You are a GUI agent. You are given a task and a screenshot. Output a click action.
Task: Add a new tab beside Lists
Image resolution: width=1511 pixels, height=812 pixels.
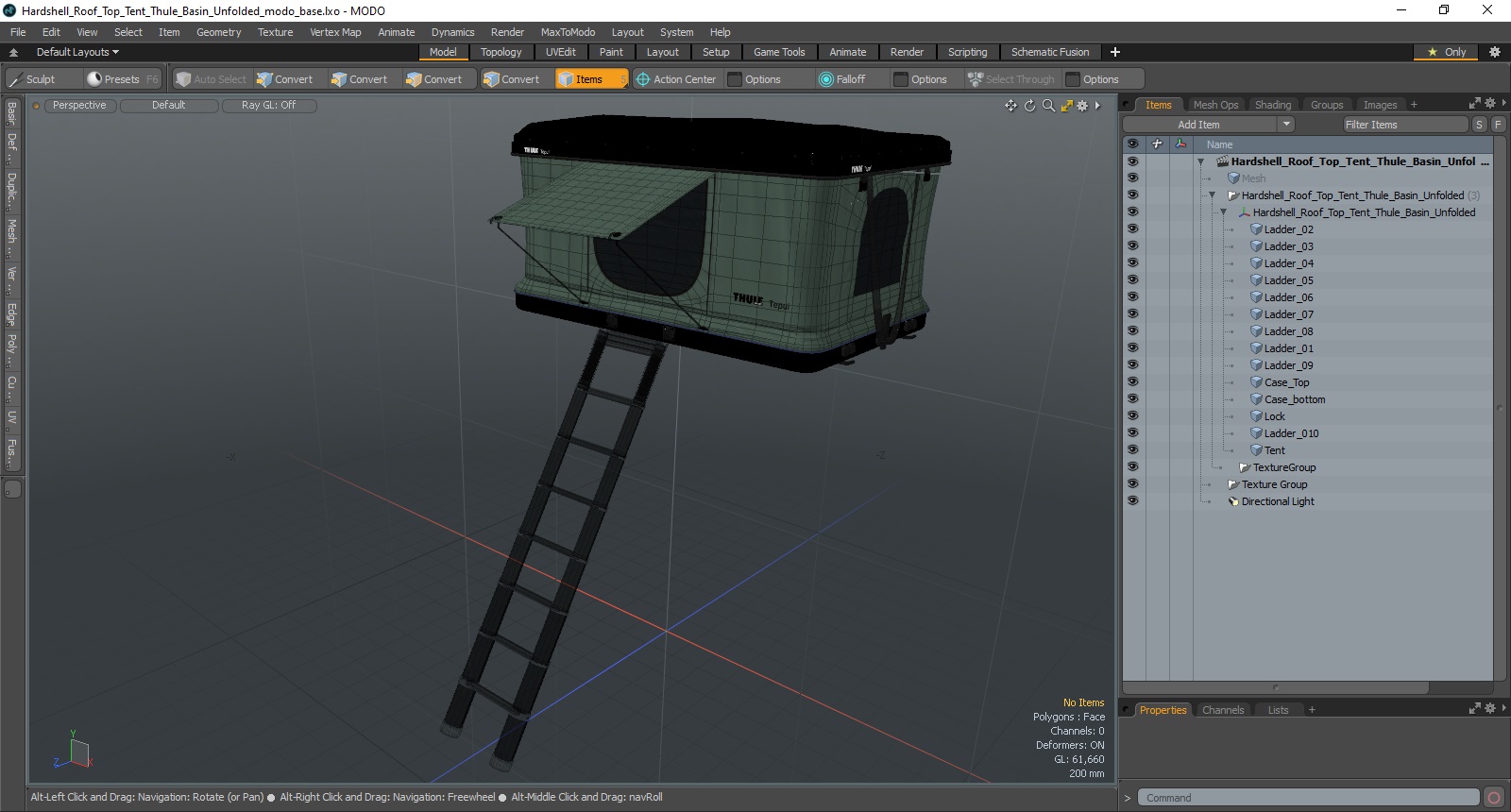(1312, 710)
